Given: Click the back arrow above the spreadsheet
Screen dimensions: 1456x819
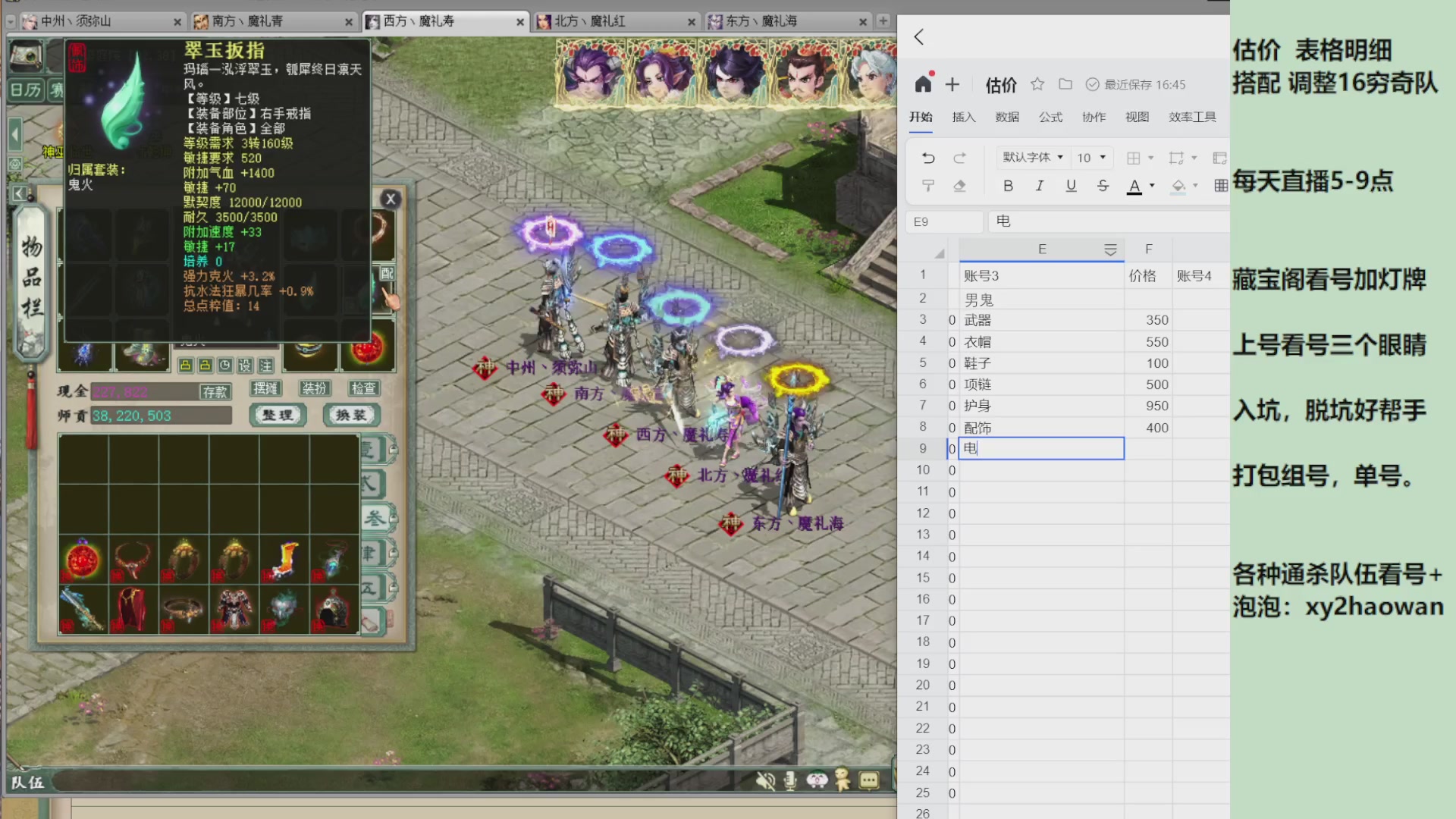Looking at the screenshot, I should click(919, 37).
